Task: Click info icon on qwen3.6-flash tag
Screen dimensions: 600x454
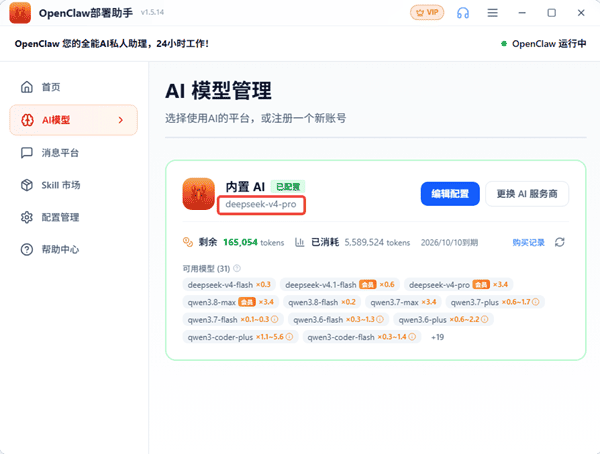Action: click(380, 319)
